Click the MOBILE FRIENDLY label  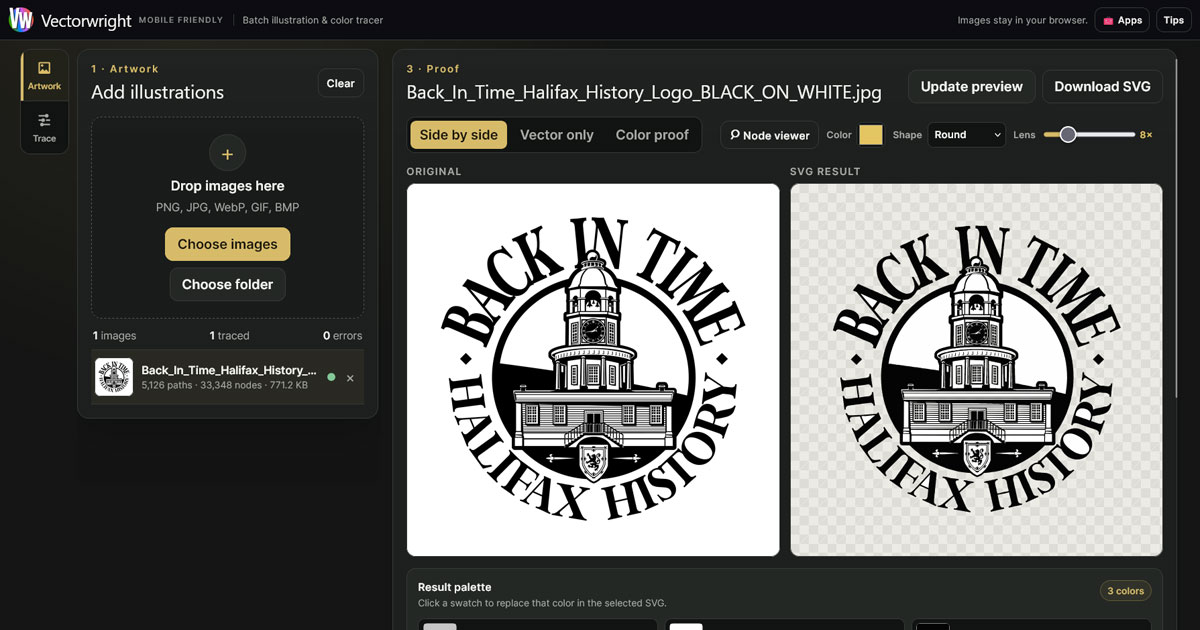coord(181,20)
